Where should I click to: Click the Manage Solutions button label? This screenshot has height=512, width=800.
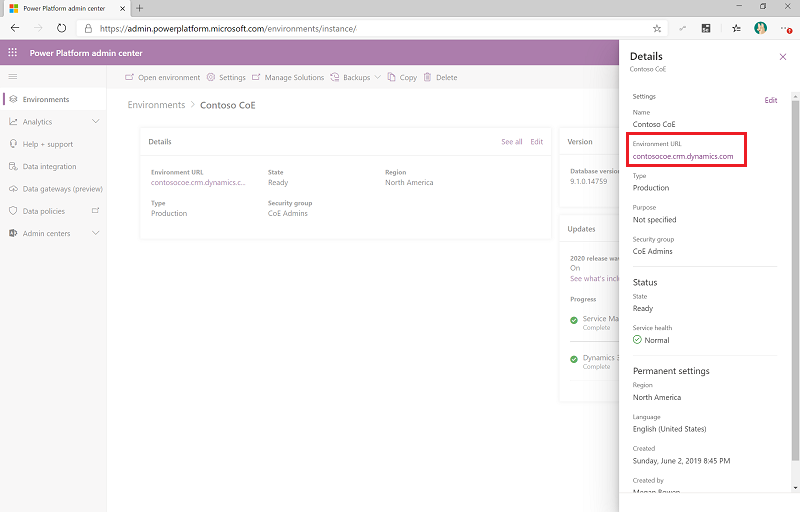click(x=294, y=78)
